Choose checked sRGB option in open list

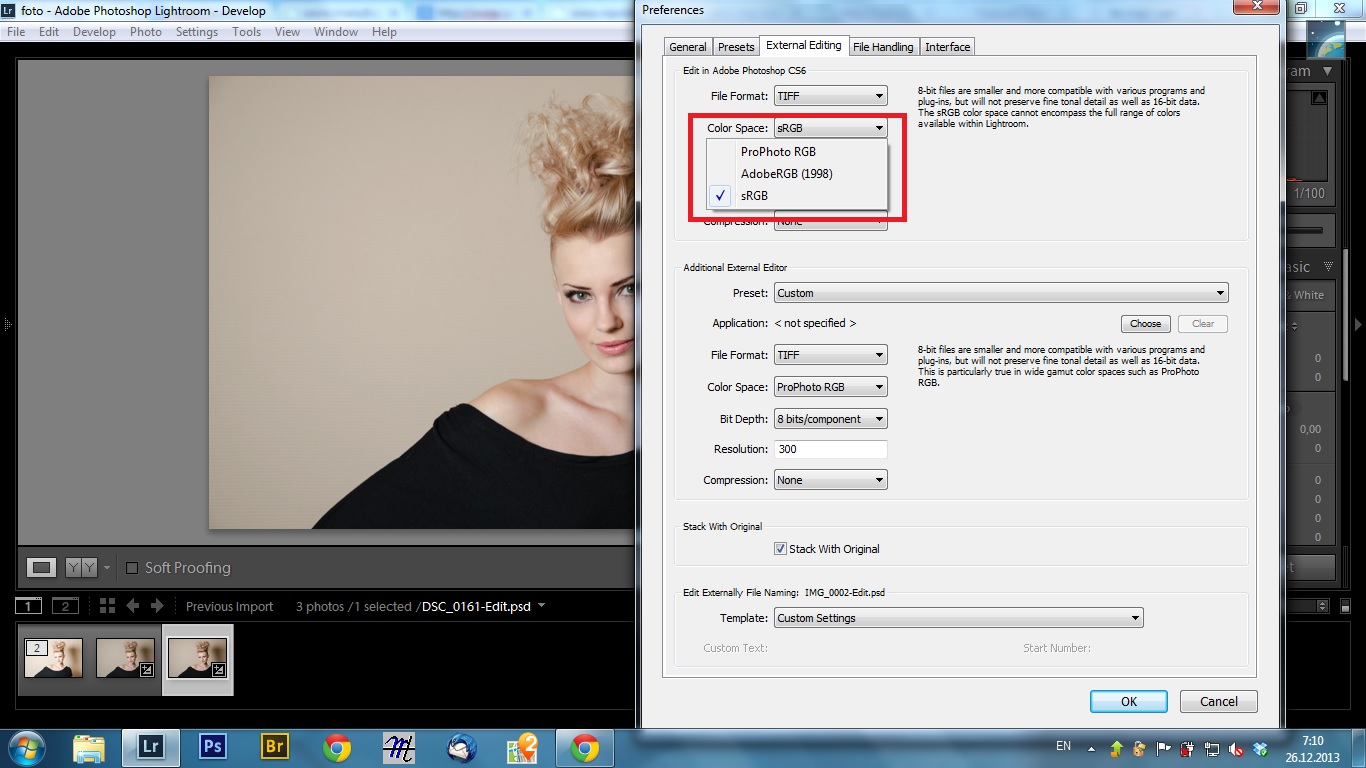(x=797, y=196)
